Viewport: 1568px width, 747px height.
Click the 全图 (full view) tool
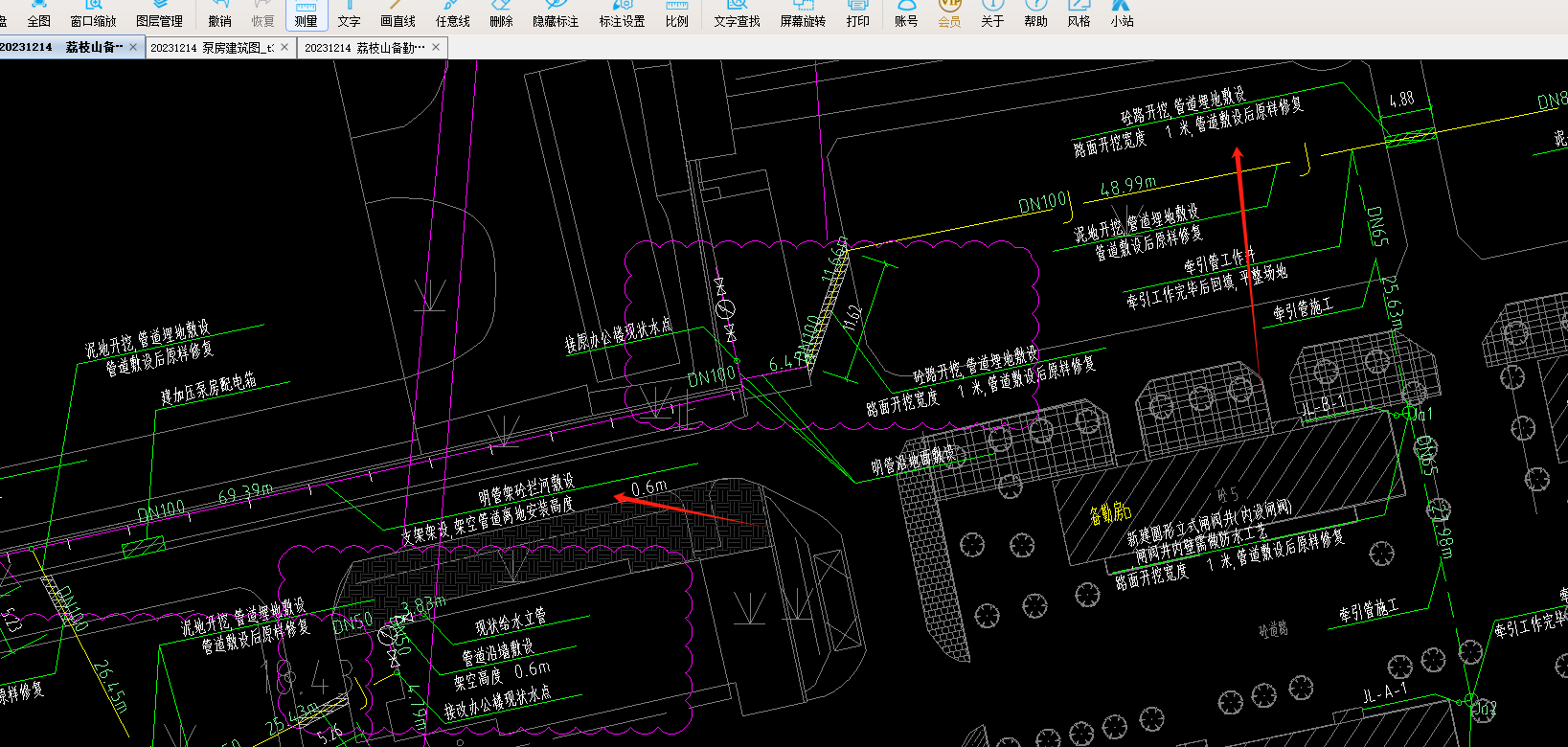pyautogui.click(x=38, y=14)
